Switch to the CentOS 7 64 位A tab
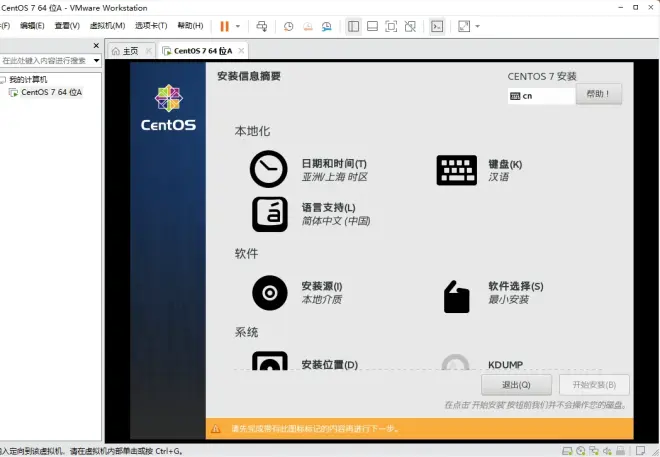This screenshot has width=660, height=457. click(203, 51)
